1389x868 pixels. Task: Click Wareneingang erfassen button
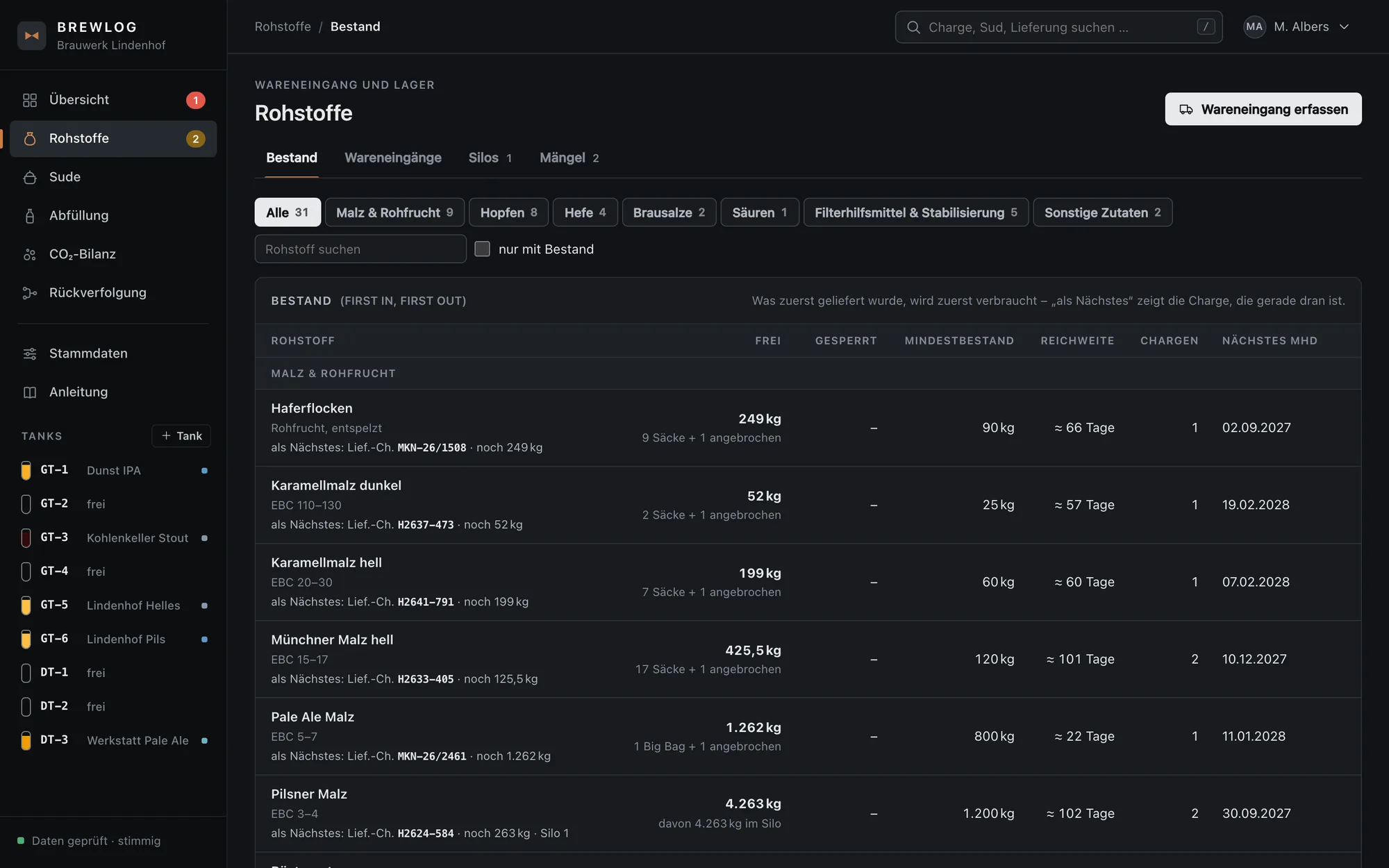pyautogui.click(x=1263, y=109)
